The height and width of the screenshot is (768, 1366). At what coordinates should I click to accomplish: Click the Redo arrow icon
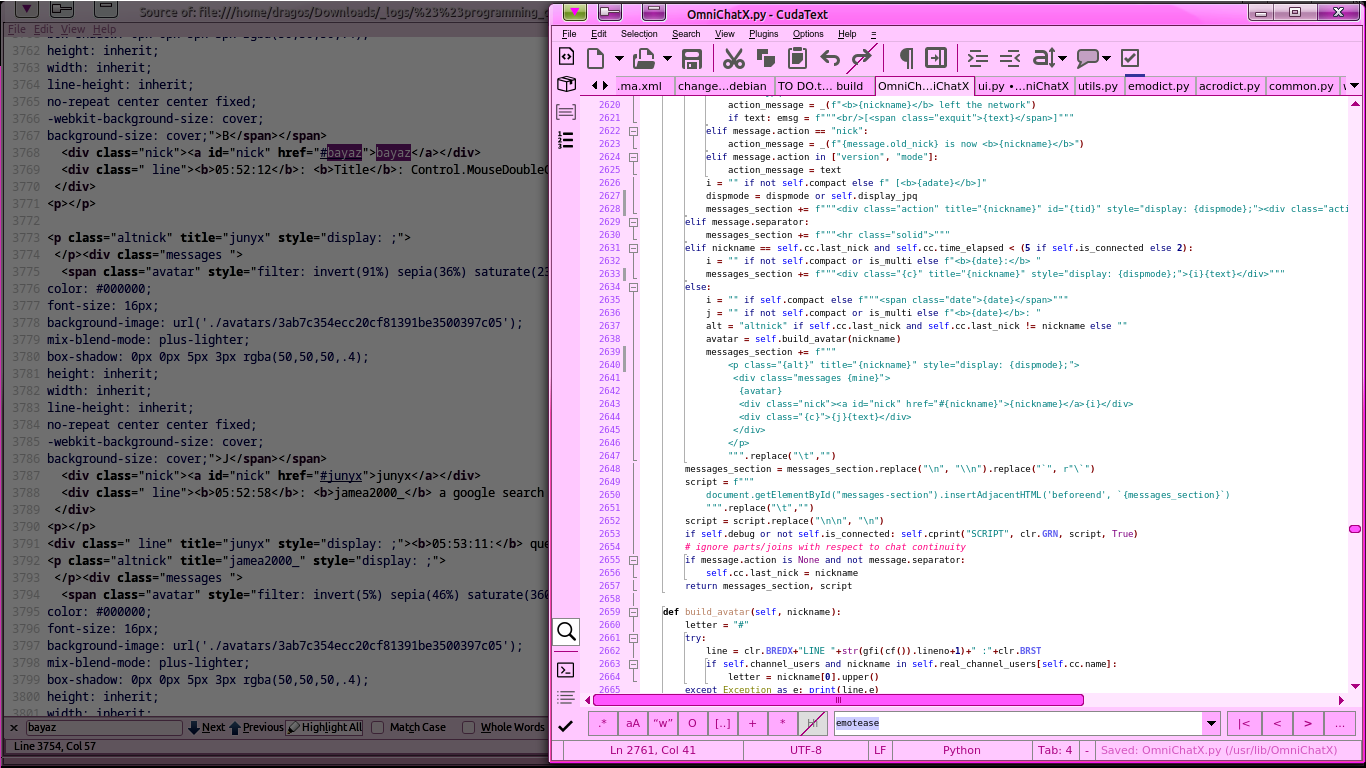click(861, 58)
